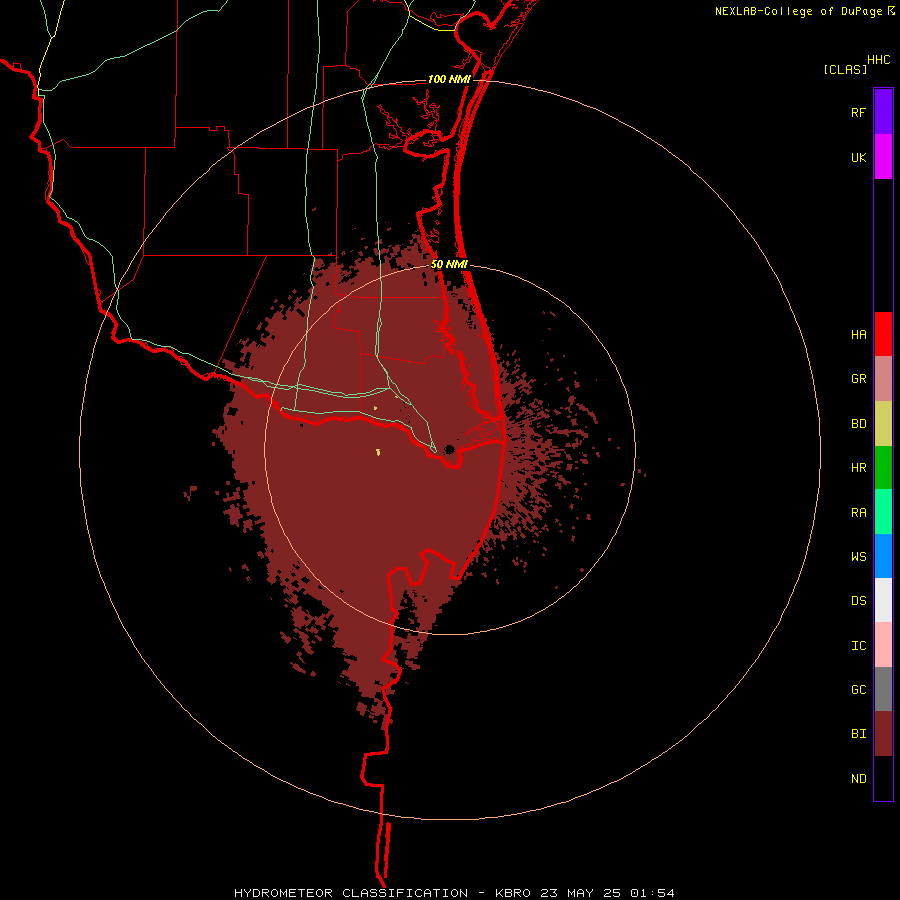Click the UK legend label
This screenshot has width=900, height=900.
pyautogui.click(x=858, y=158)
